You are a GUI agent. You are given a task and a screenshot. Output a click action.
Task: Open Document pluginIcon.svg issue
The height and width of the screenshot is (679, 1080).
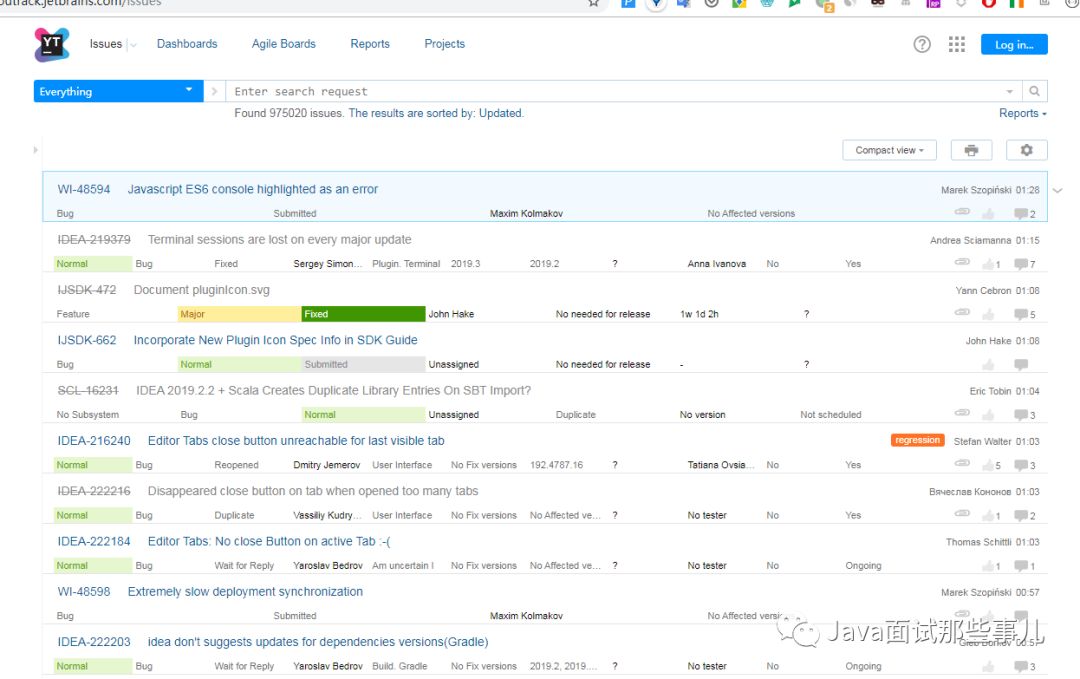click(x=202, y=290)
